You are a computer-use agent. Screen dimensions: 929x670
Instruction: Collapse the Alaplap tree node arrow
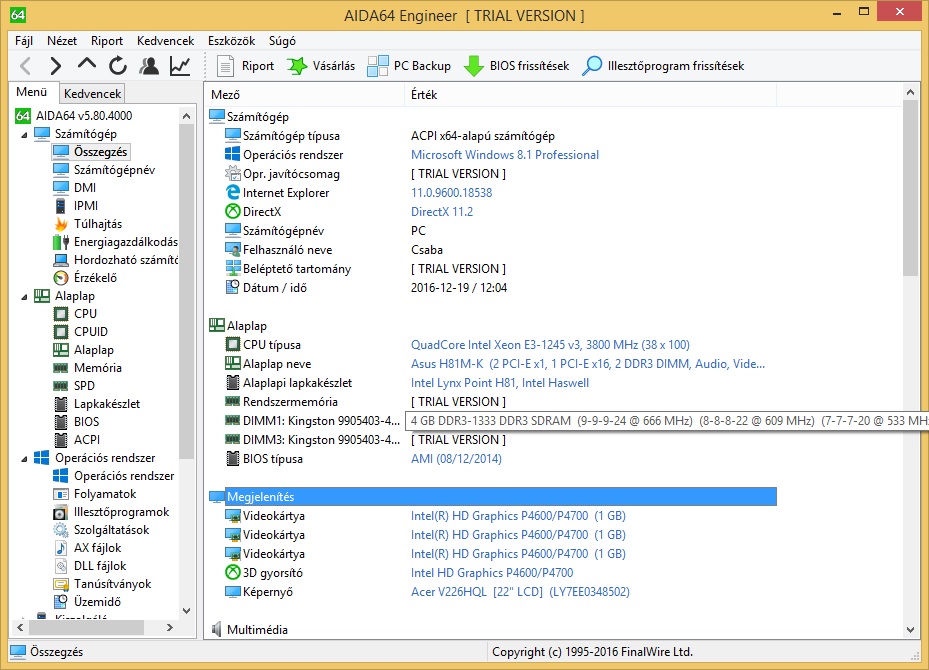tap(24, 296)
